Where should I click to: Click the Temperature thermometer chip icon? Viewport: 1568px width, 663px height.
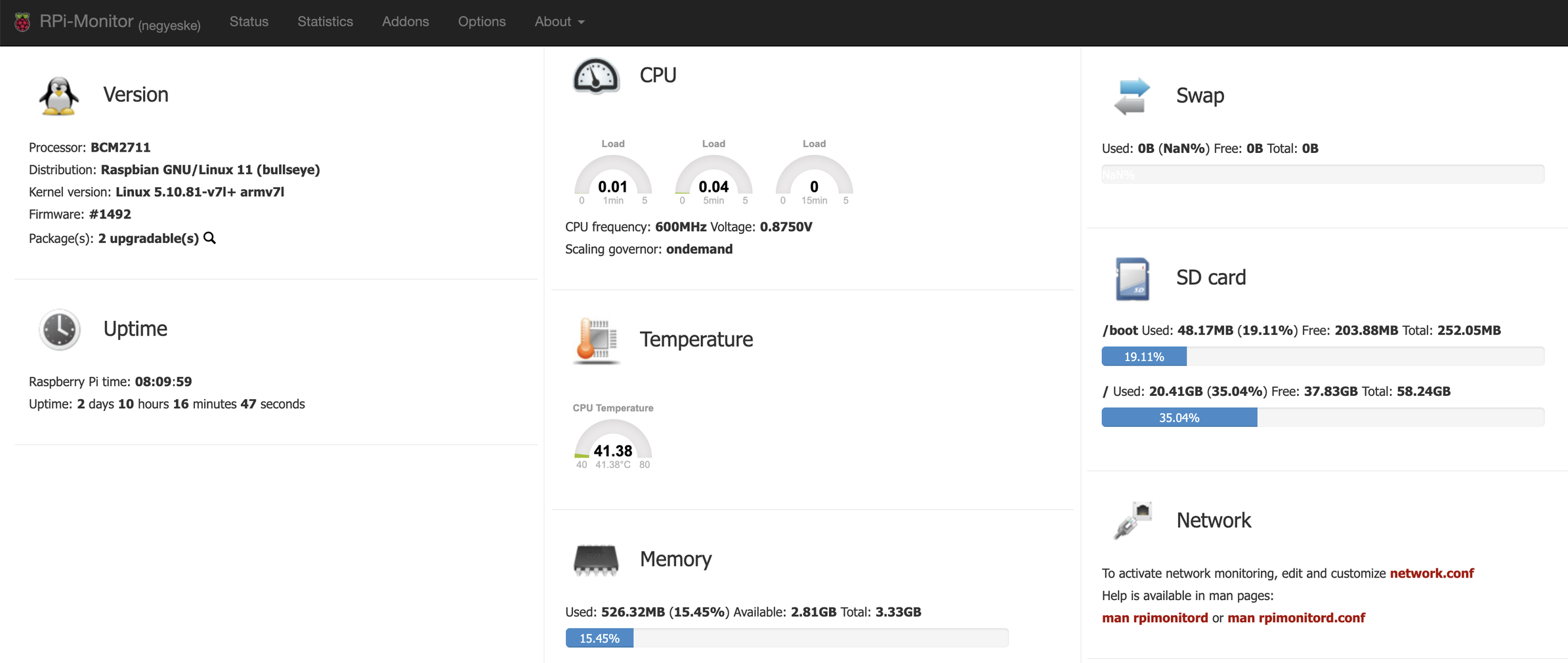coord(596,340)
